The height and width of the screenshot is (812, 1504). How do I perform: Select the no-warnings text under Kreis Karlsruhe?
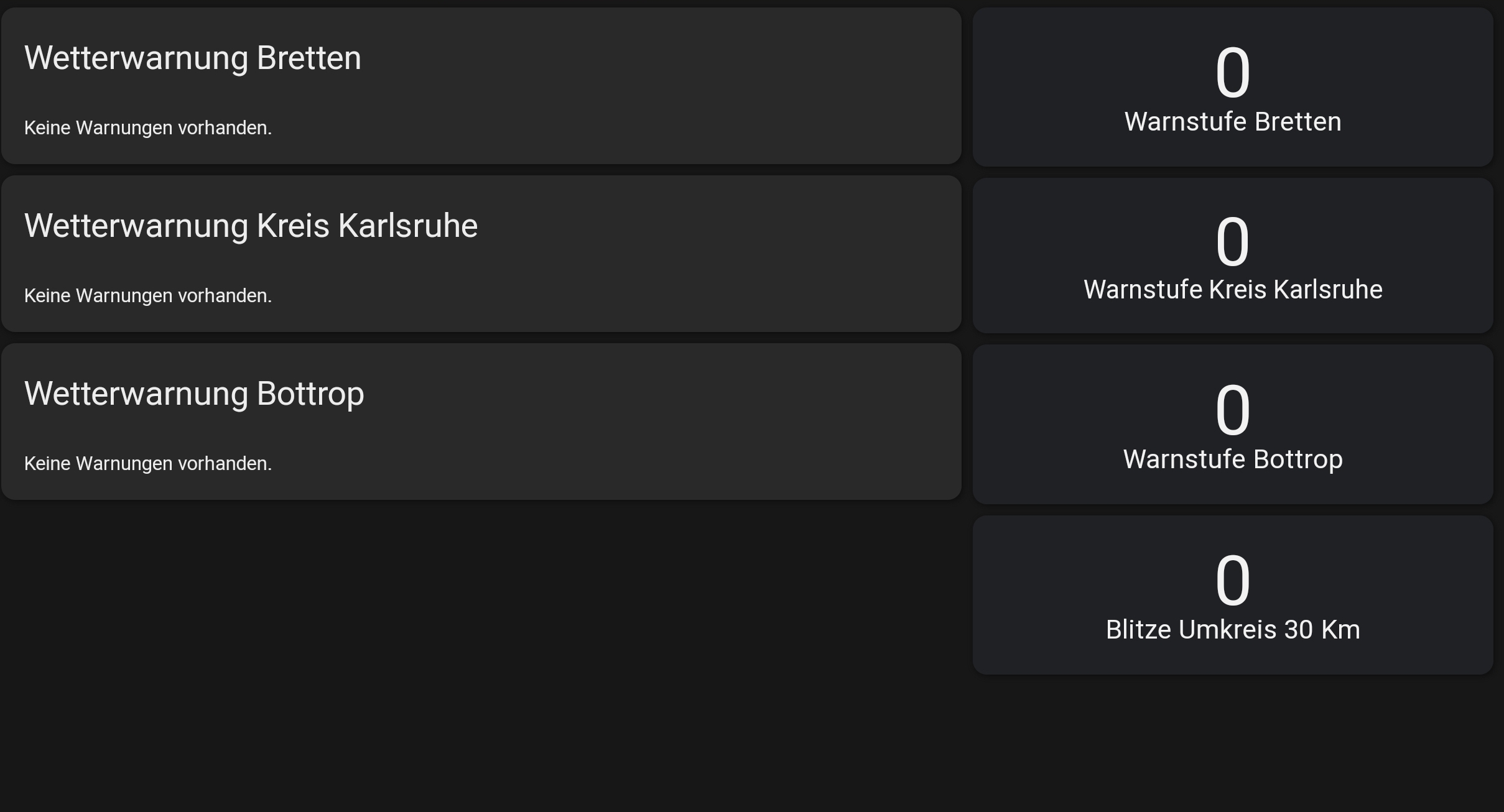pos(148,296)
